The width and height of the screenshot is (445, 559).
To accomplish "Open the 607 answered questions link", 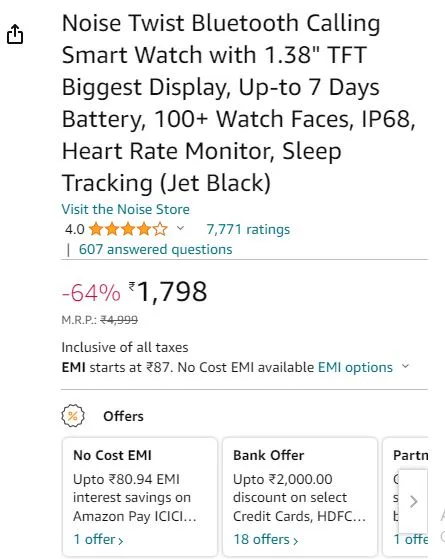I will point(155,249).
